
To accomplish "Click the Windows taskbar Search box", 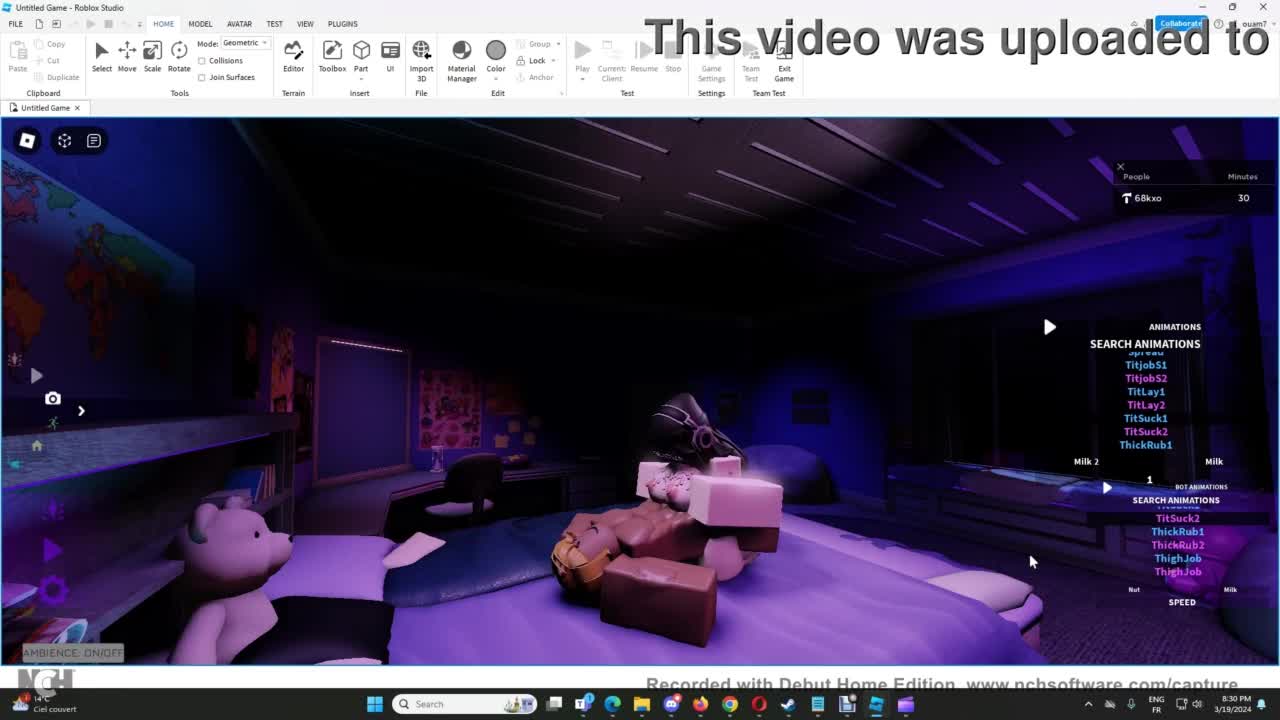I will 462,704.
